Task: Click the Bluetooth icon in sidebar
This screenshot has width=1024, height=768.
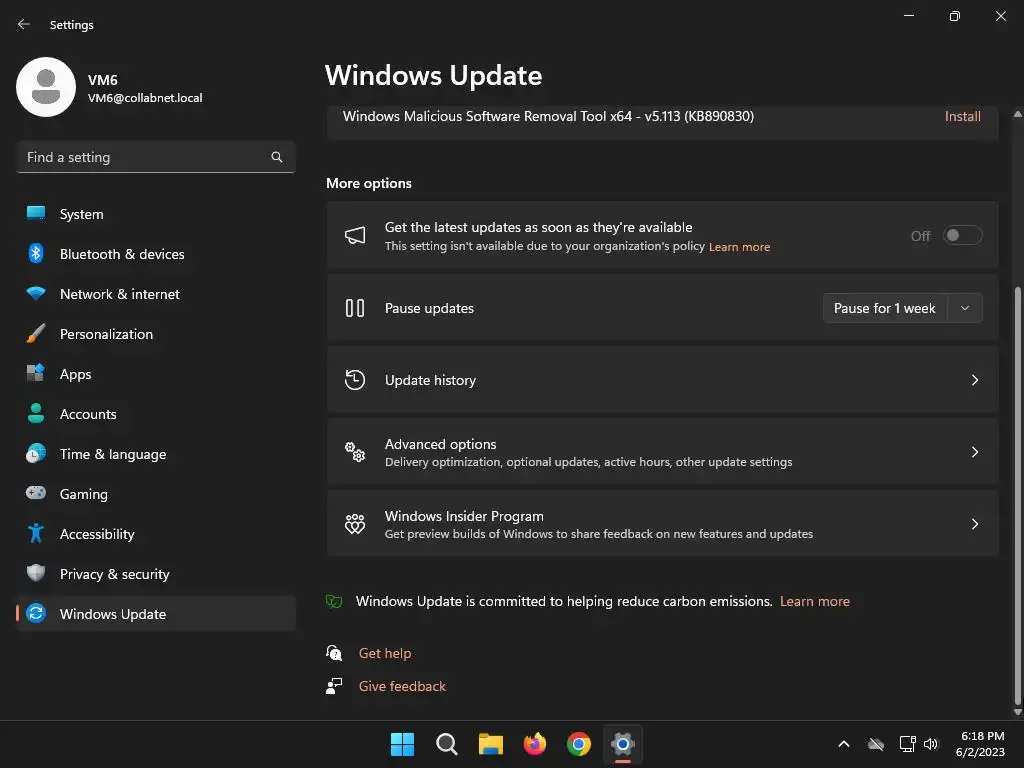Action: point(36,253)
